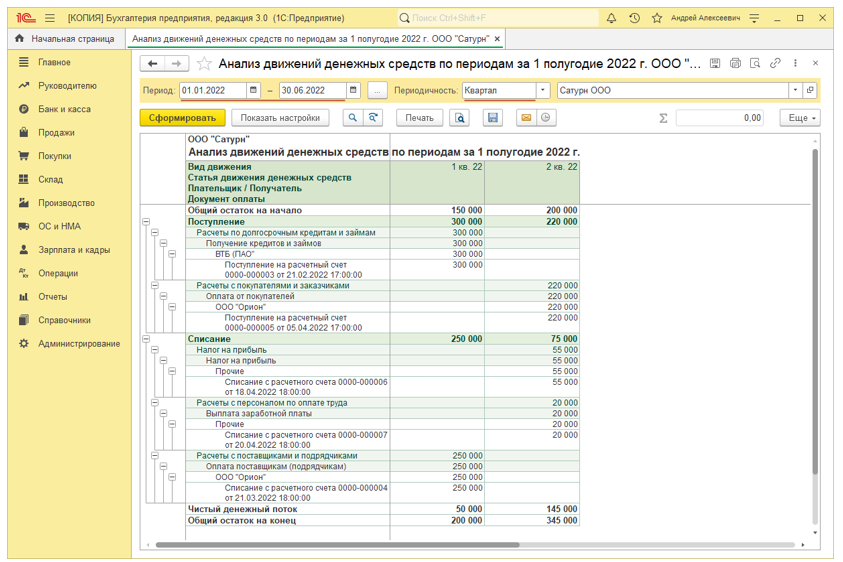Open the history clock icon
Image resolution: width=843 pixels, height=562 pixels.
coord(634,18)
